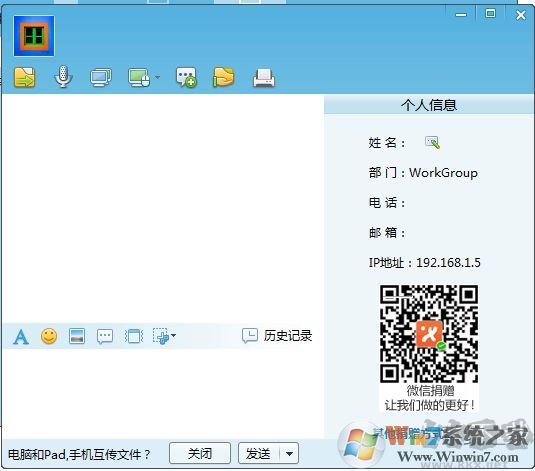Open quick reply speech bubble icon

(105, 337)
